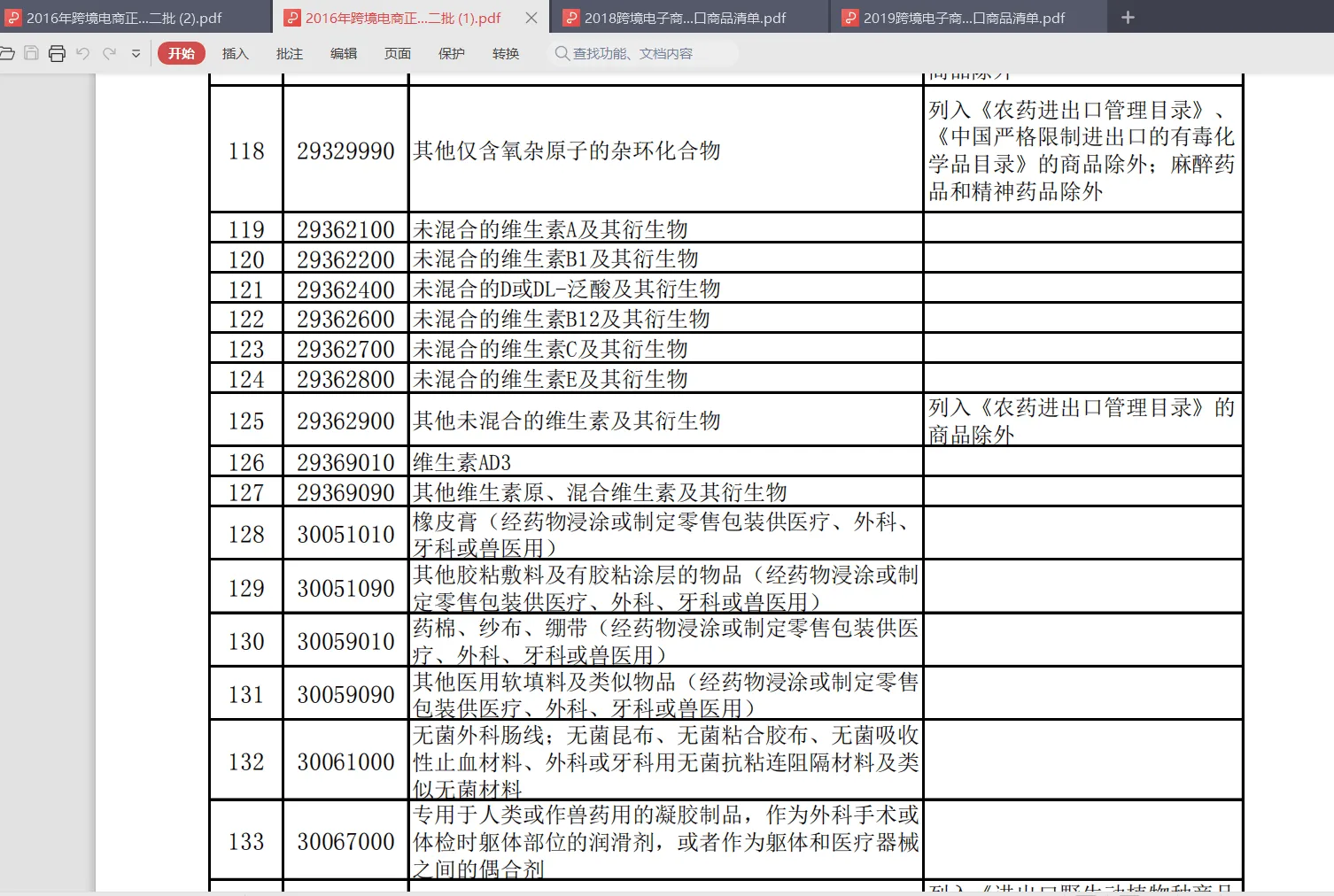Save the document with the save icon

[31, 53]
